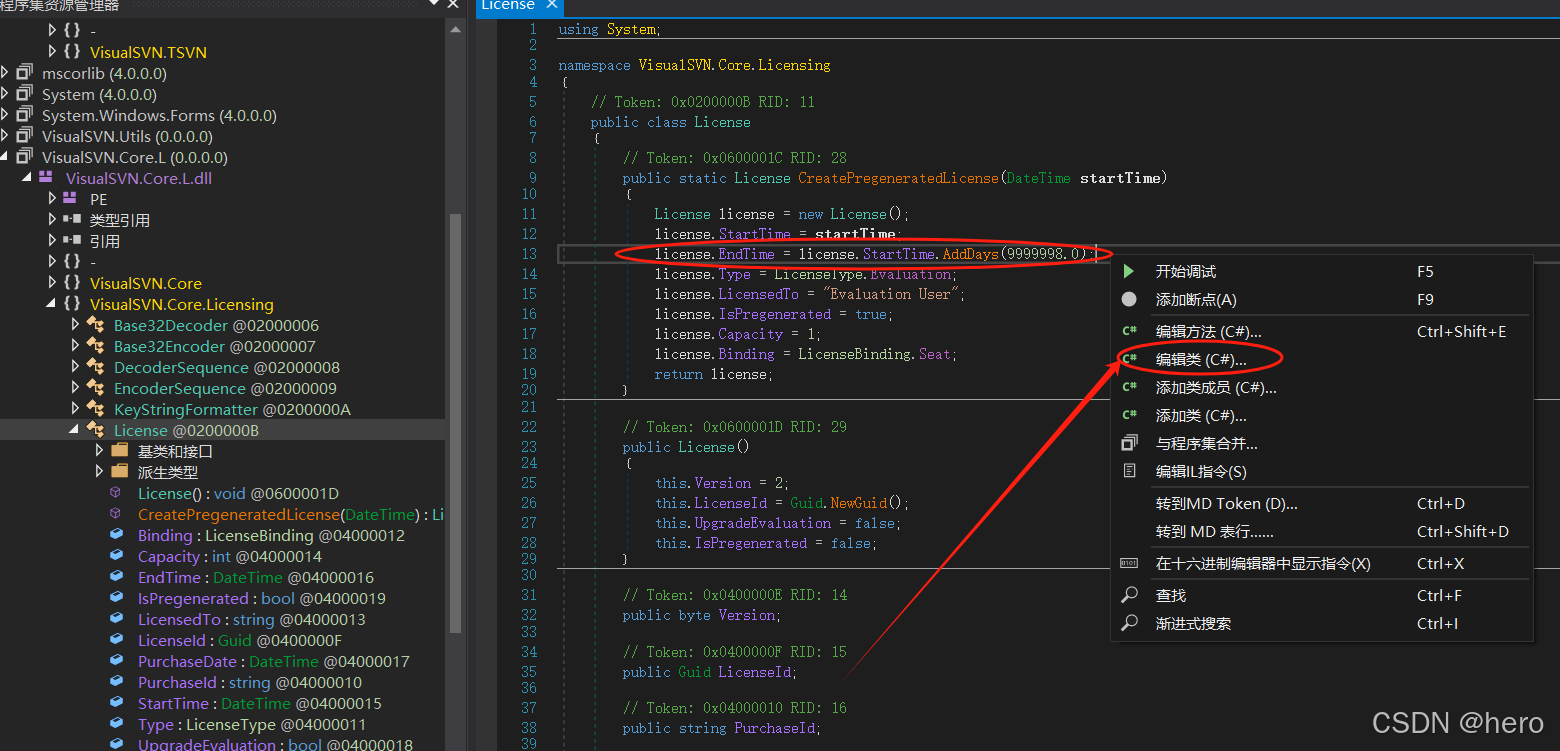This screenshot has width=1560, height=751.
Task: Select Type : LicenseType field in tree
Action: [x=252, y=724]
